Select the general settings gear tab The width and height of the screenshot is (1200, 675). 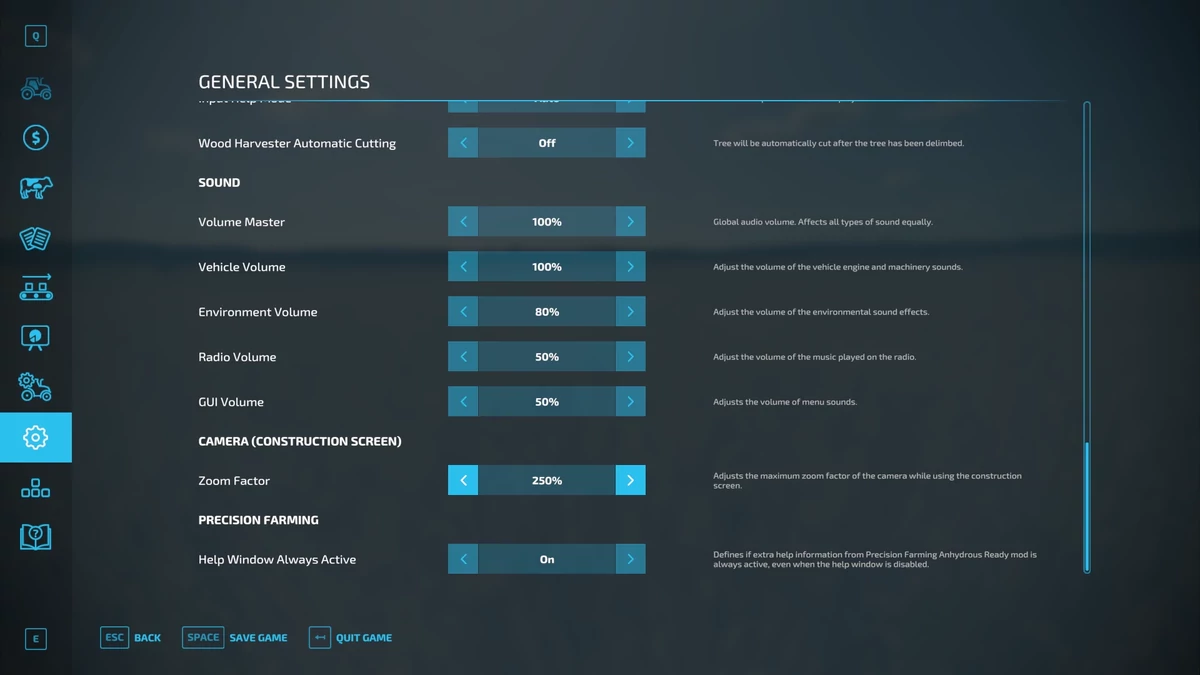pyautogui.click(x=36, y=437)
